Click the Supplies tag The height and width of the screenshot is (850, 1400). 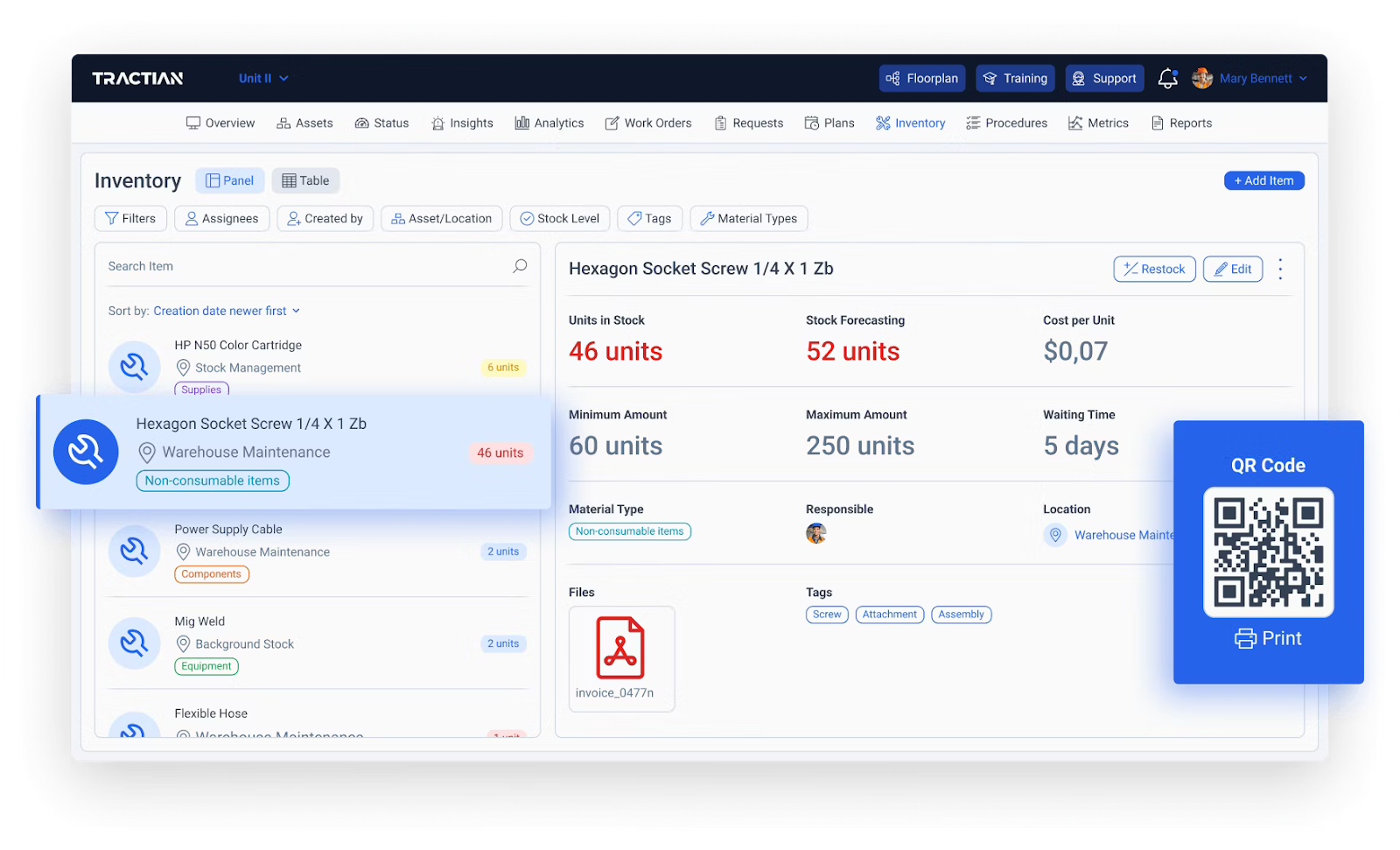pos(201,390)
